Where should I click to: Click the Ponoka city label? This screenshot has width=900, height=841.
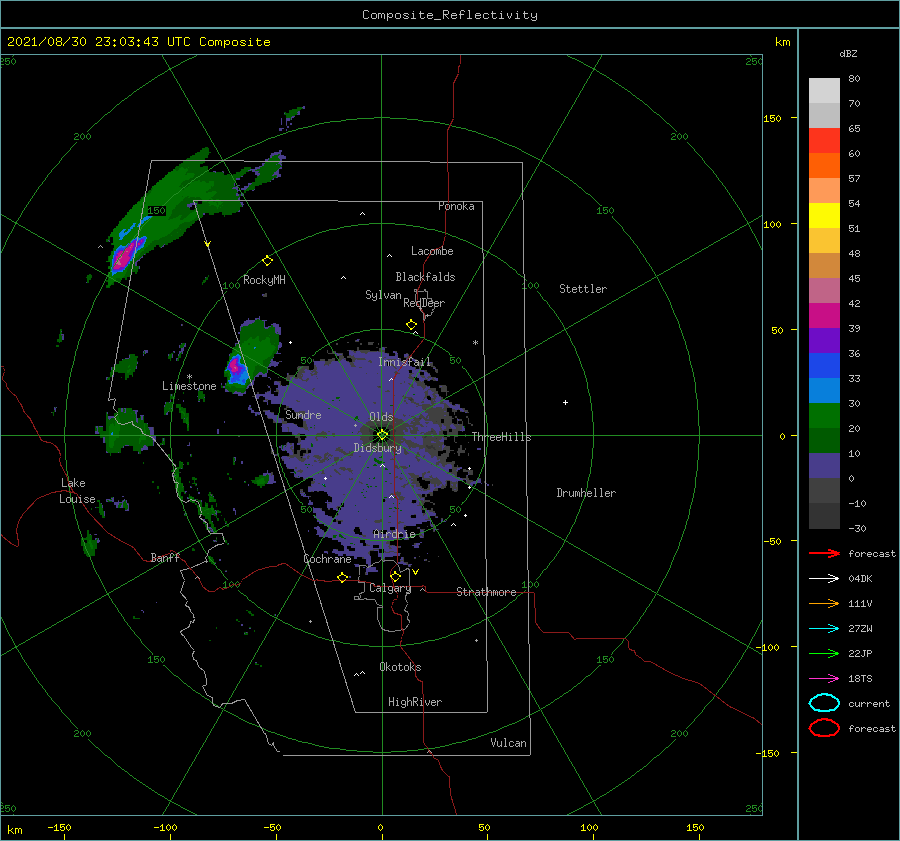click(x=456, y=206)
